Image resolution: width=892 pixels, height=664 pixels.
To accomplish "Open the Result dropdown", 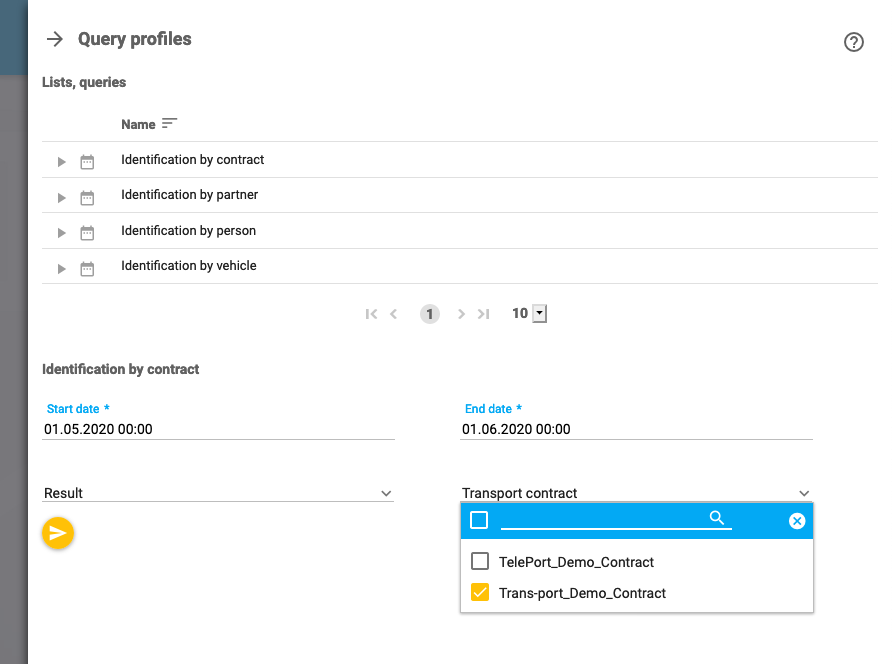I will click(x=386, y=492).
